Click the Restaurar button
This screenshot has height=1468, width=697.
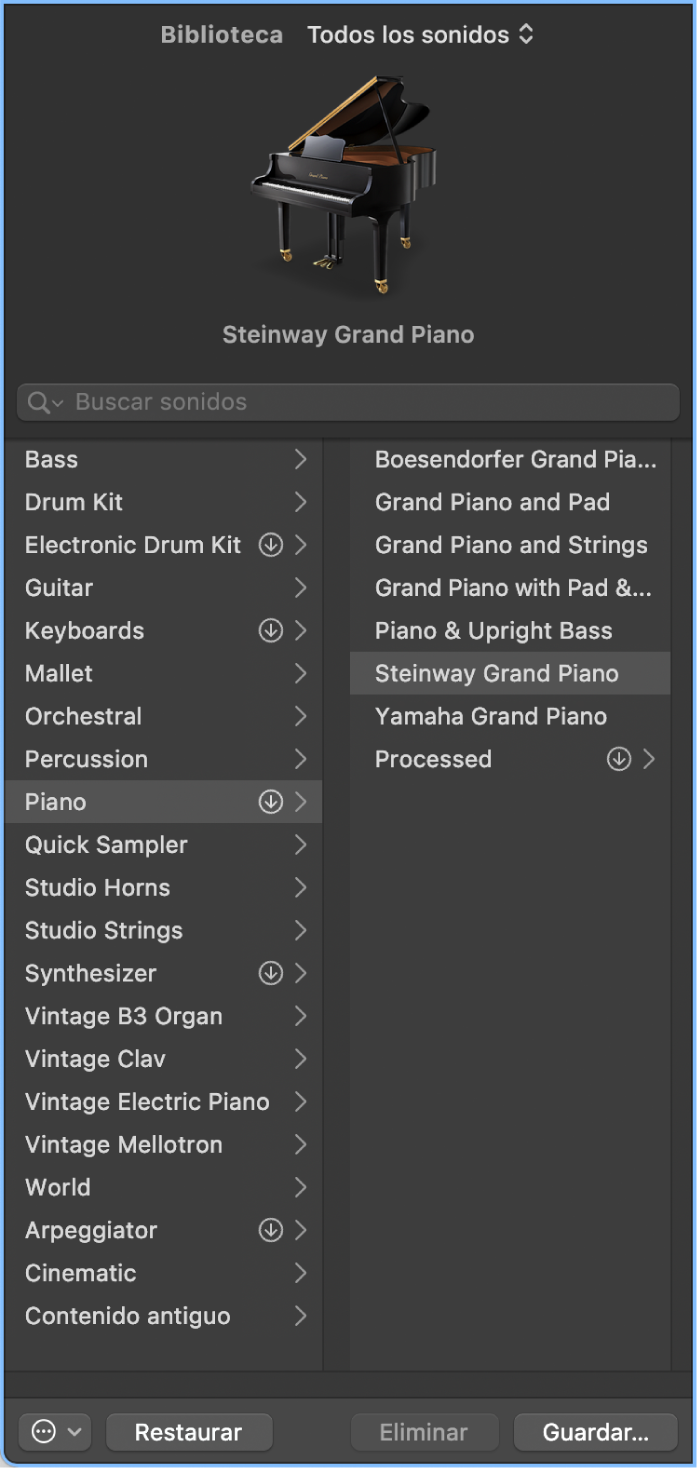[x=188, y=1432]
